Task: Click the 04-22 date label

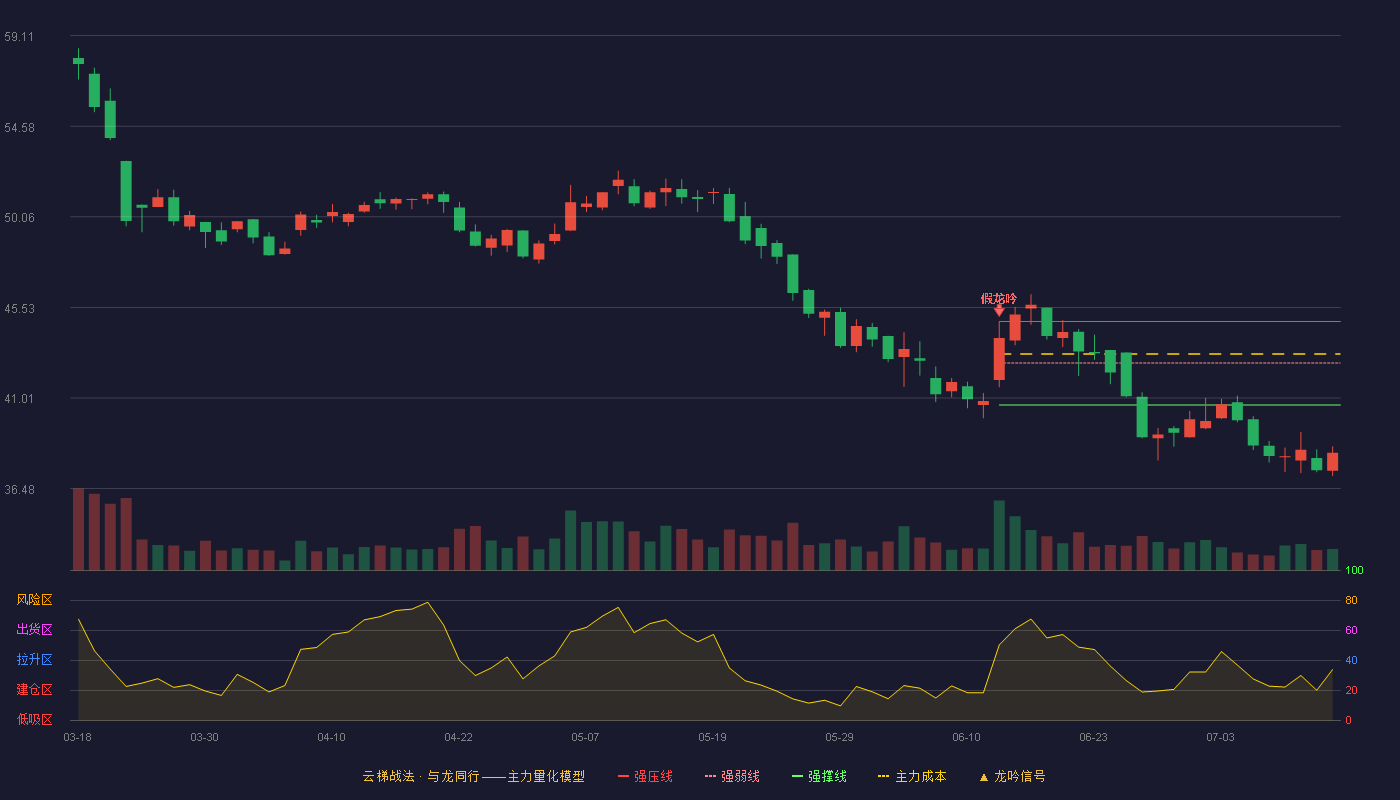Action: (x=458, y=737)
